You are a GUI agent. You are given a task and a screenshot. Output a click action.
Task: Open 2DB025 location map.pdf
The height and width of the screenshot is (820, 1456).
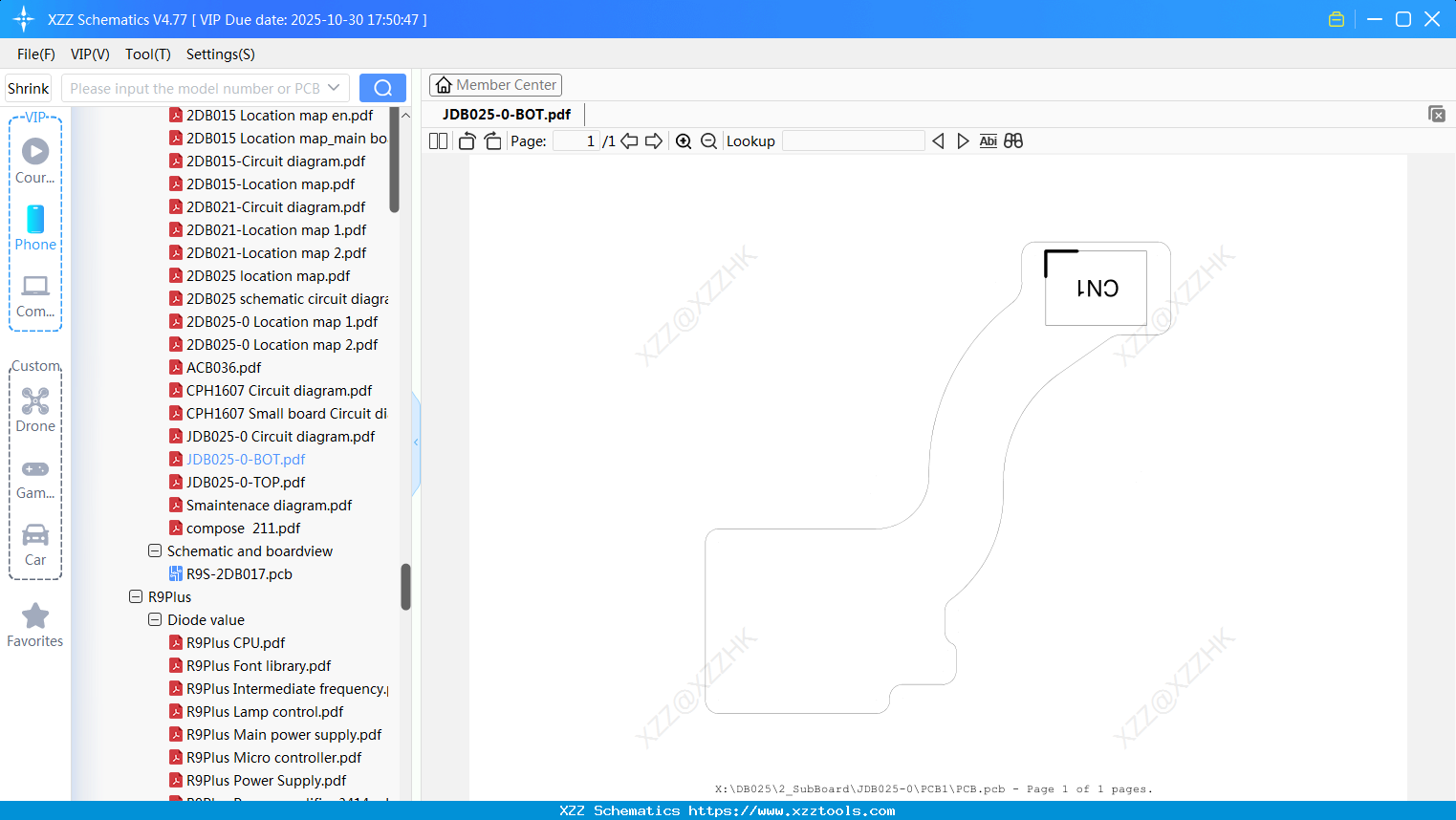(268, 276)
